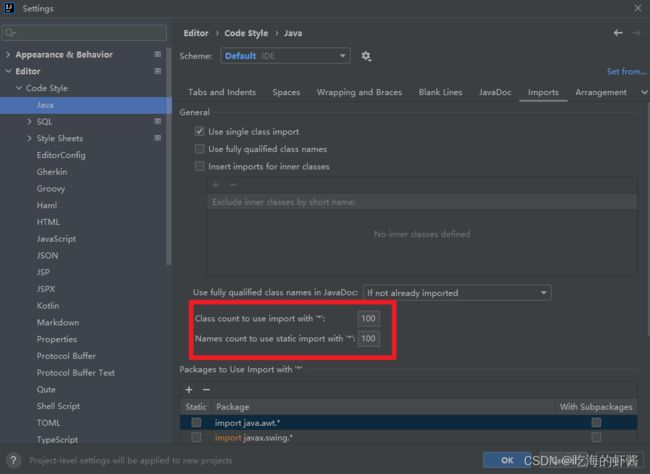
Task: Open the Set from... link
Action: point(626,71)
